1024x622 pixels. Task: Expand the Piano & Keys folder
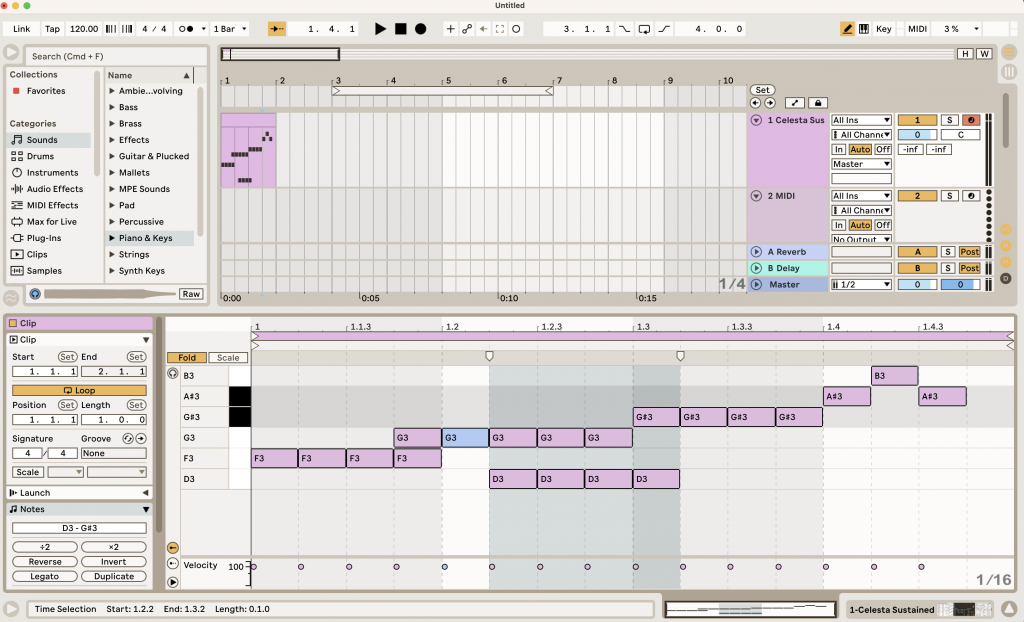pos(112,238)
